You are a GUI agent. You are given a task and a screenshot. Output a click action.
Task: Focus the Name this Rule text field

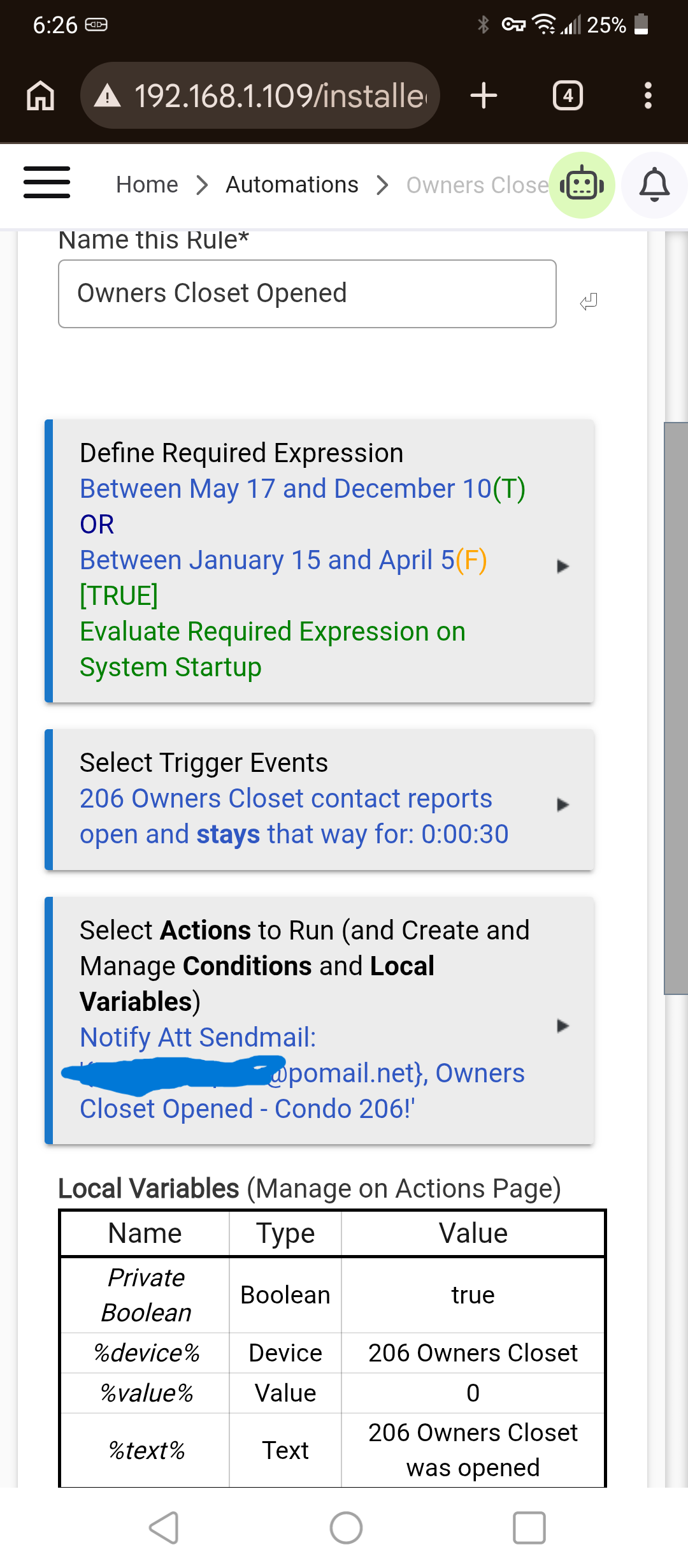point(307,294)
